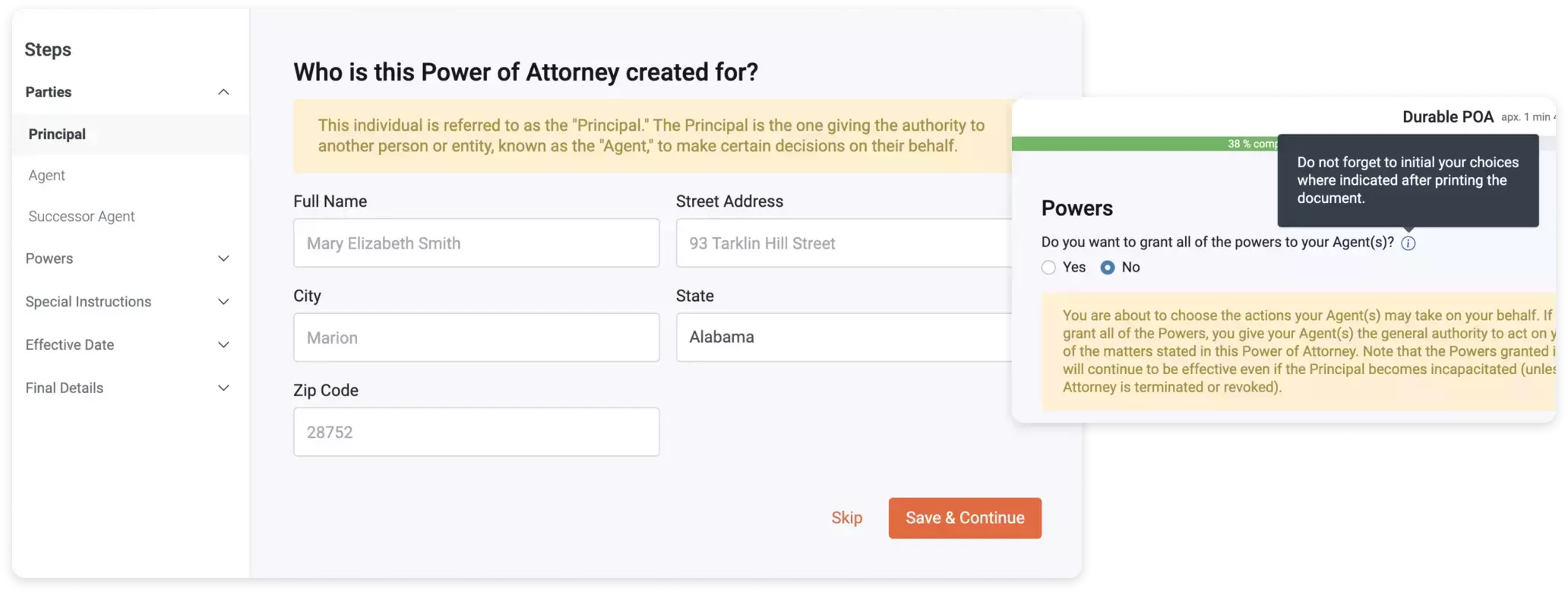Expand the Powers step chevron
Screen dimensions: 1568x593
click(223, 258)
